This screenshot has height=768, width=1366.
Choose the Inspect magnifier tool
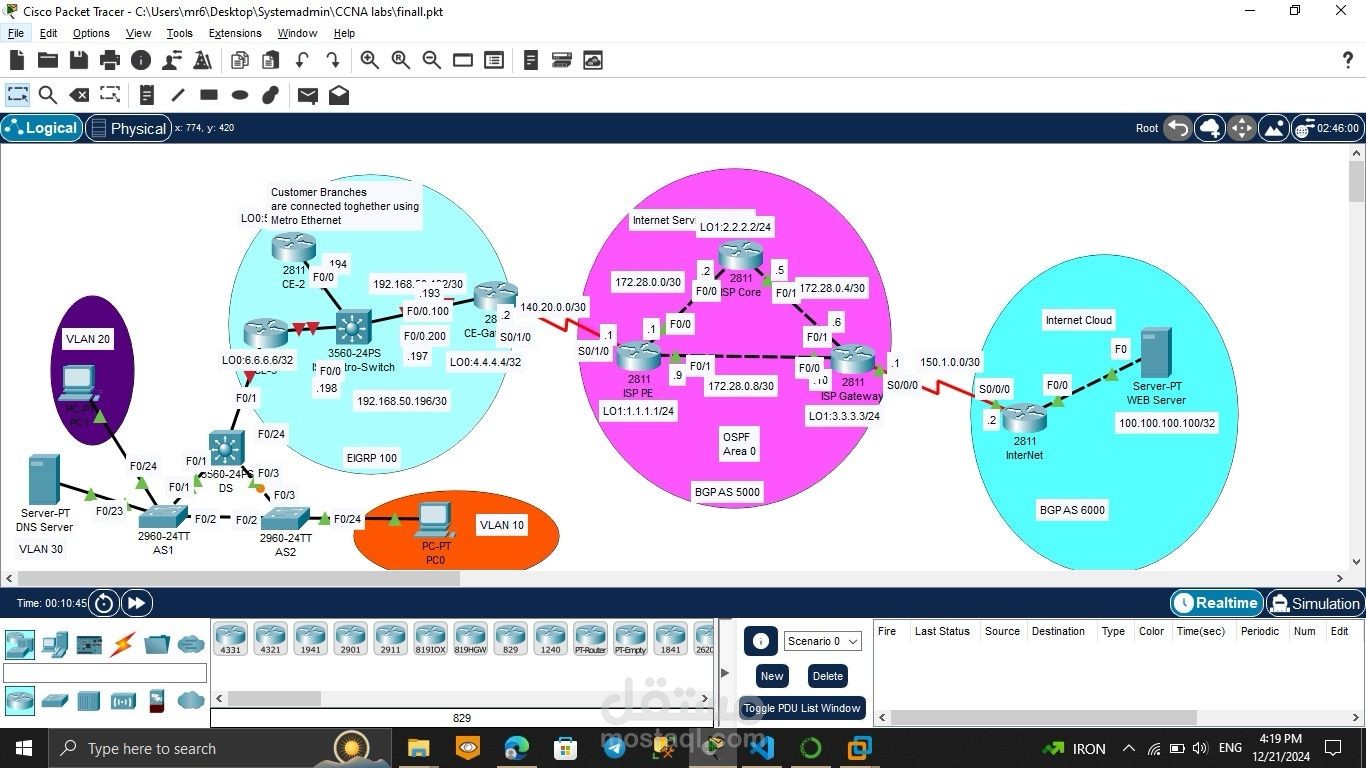click(47, 95)
